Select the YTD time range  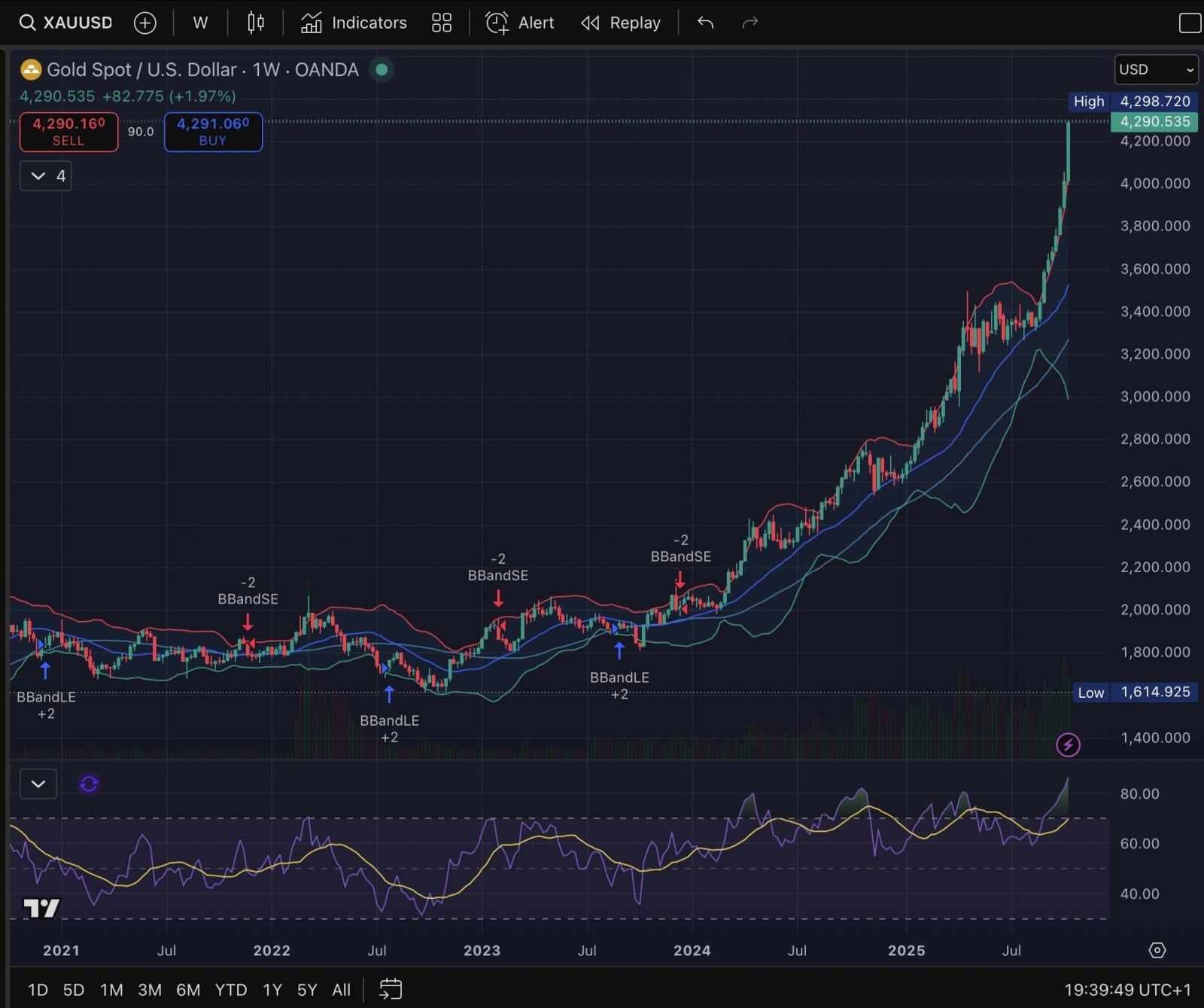pos(230,989)
